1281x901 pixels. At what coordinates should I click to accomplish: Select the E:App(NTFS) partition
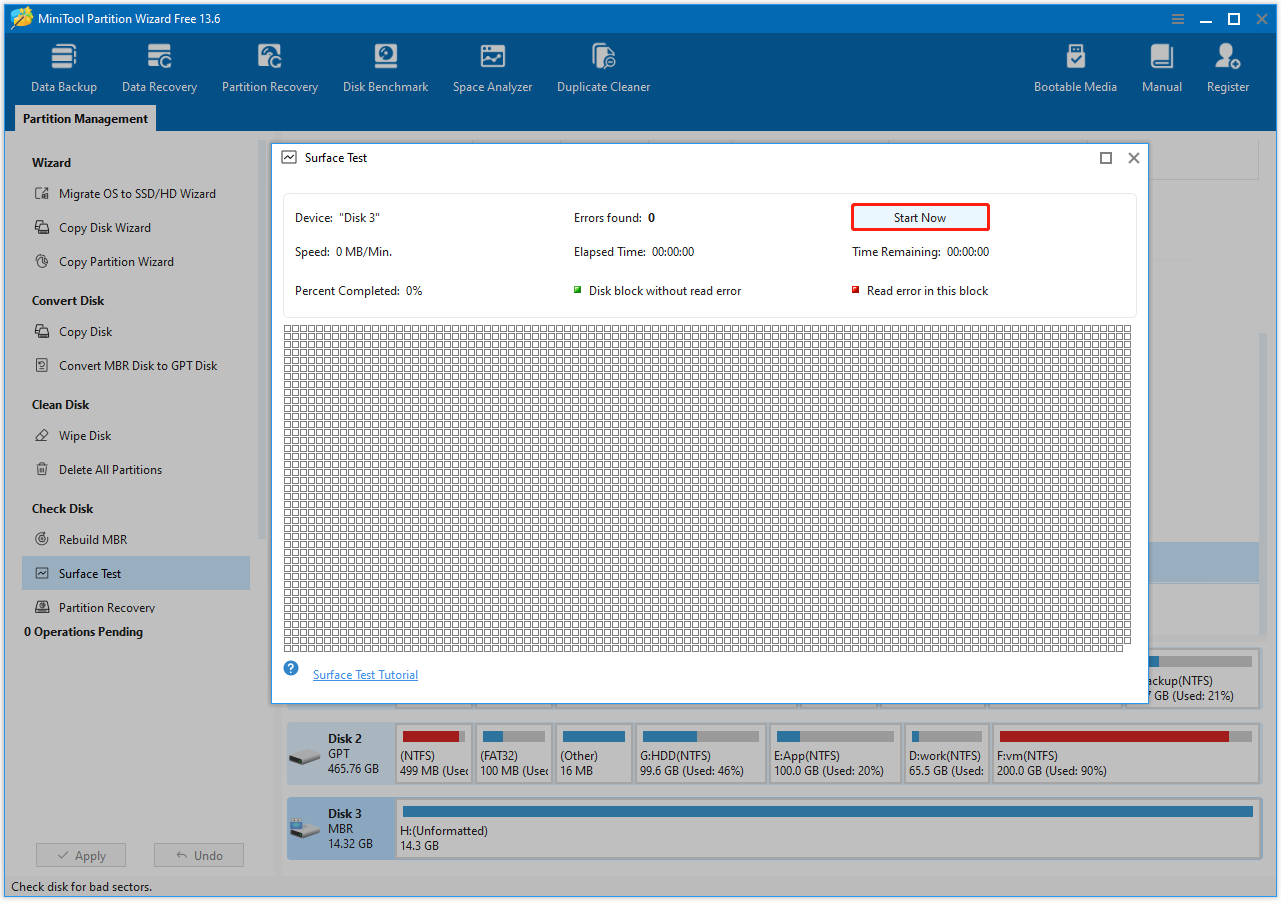[x=835, y=754]
